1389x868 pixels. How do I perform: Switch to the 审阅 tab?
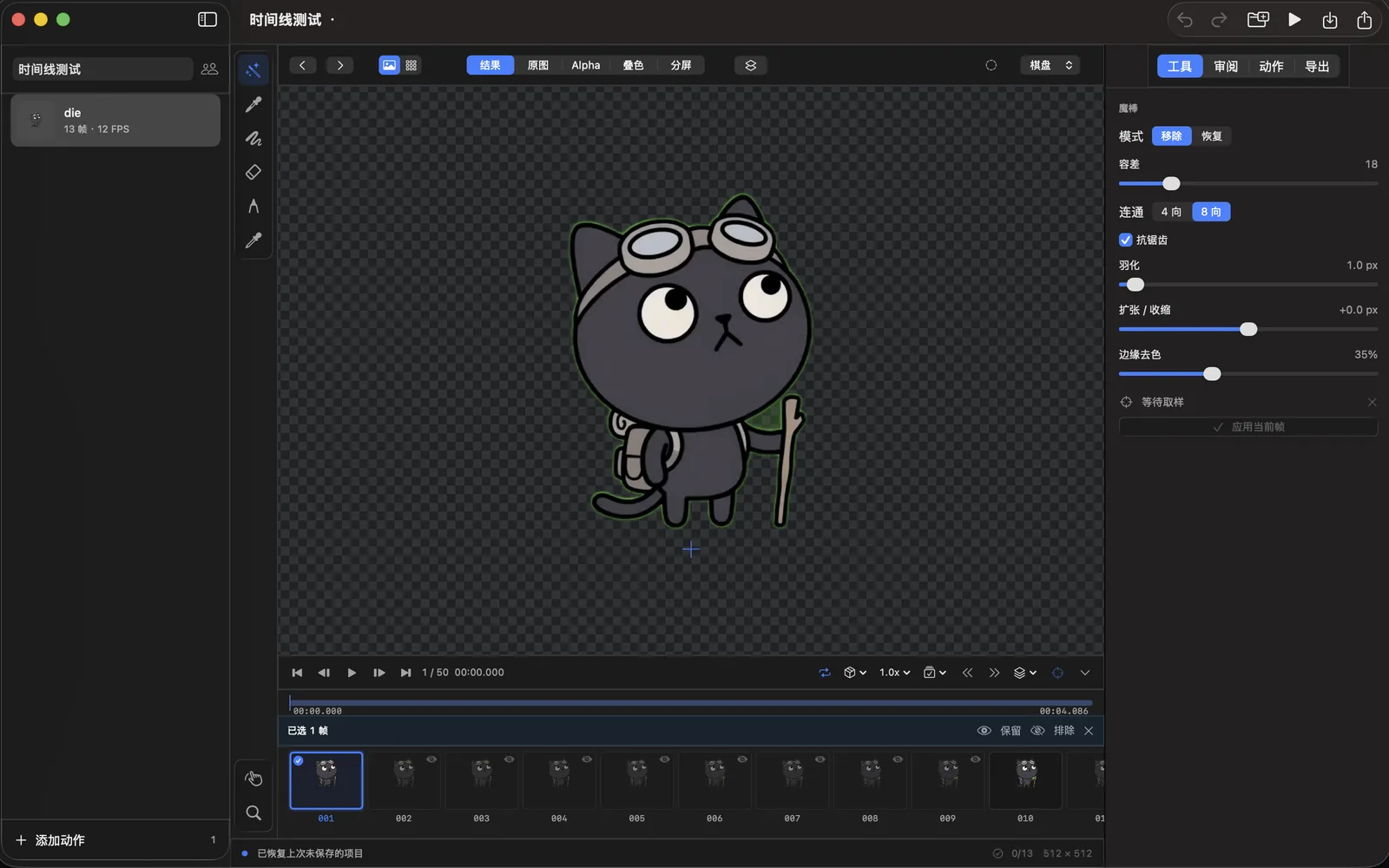[x=1226, y=66]
